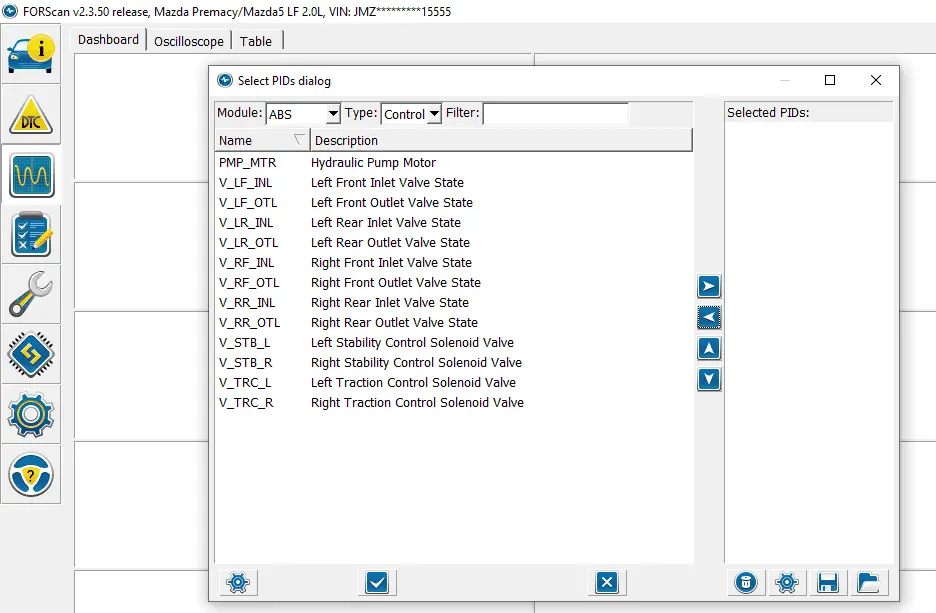Click the left arrow to remove PID

point(709,318)
